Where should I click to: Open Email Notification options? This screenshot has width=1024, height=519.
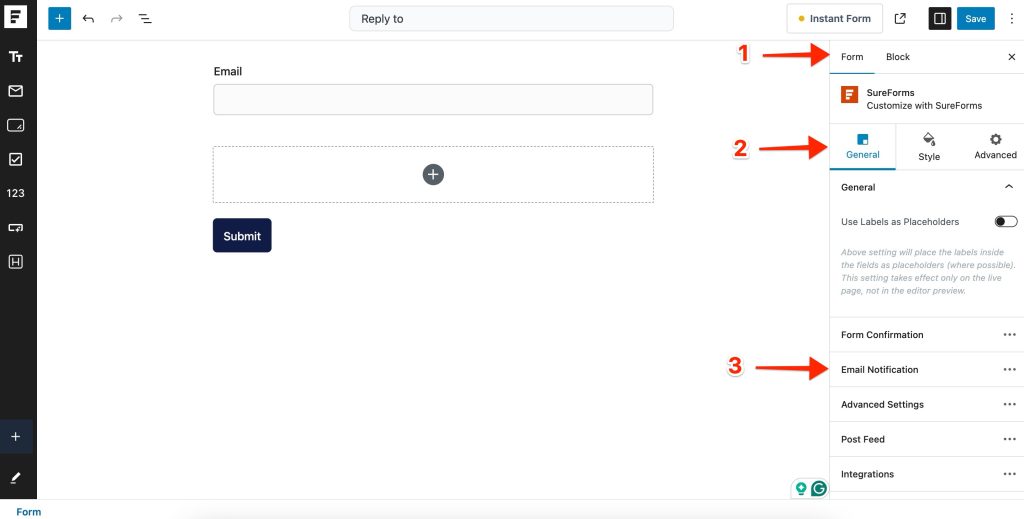click(1009, 370)
